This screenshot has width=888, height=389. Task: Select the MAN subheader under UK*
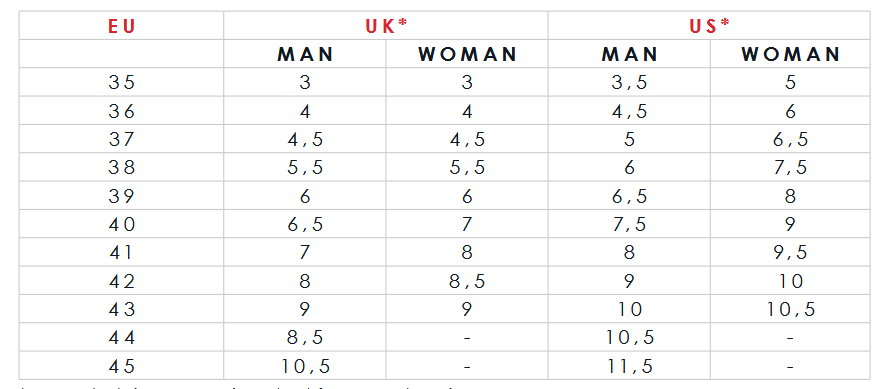(305, 54)
